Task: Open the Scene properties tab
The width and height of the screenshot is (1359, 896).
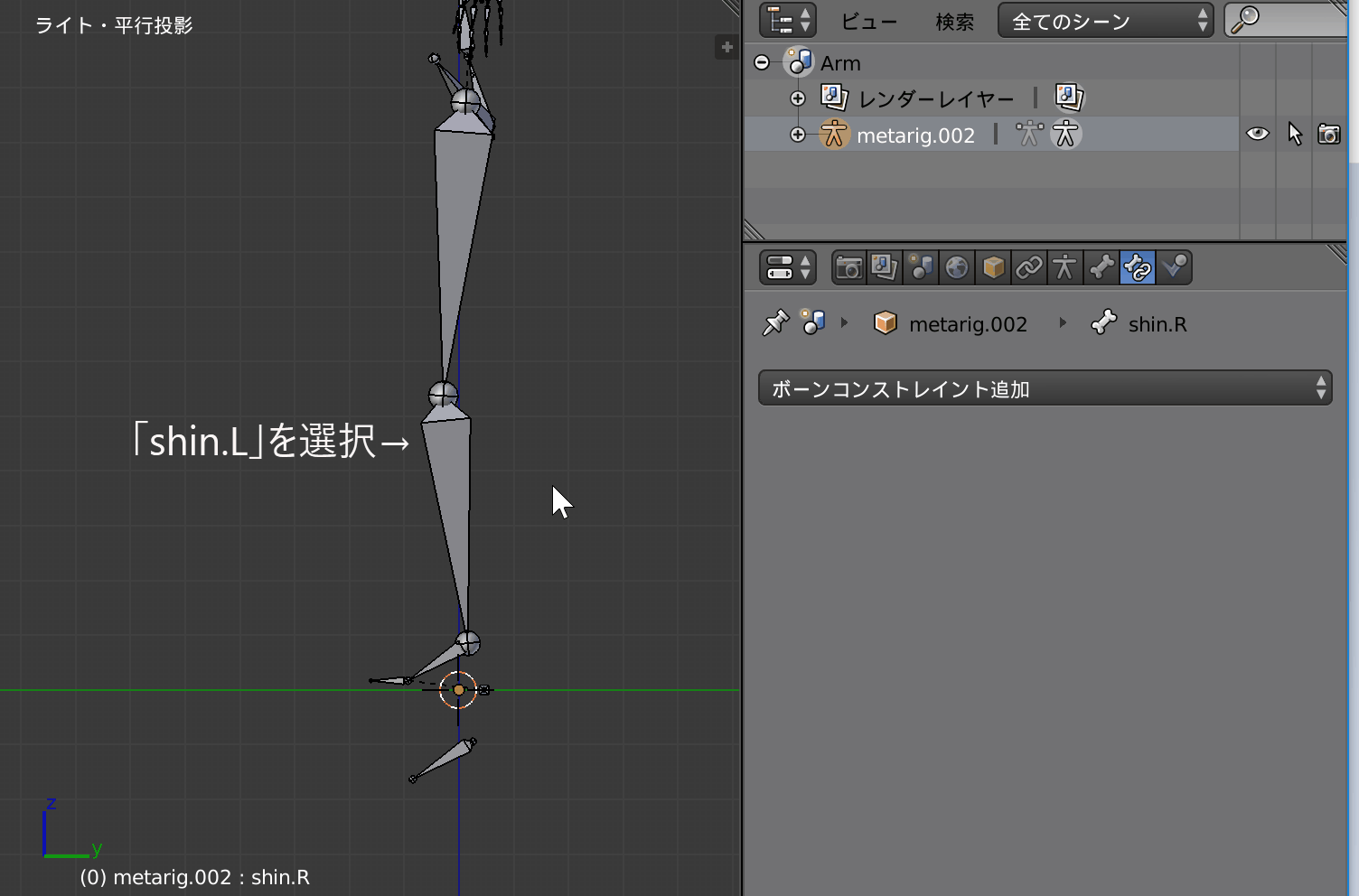Action: coord(921,268)
